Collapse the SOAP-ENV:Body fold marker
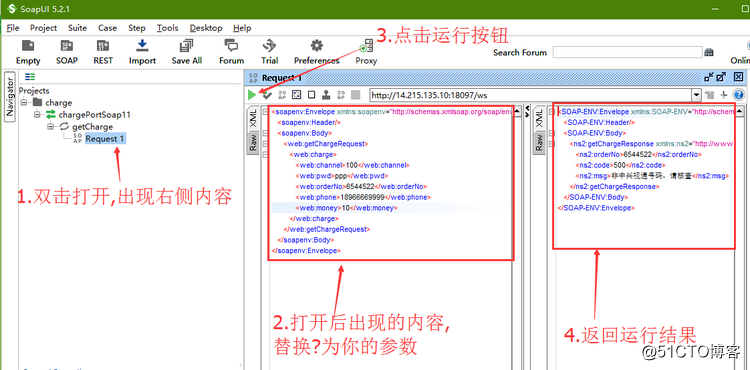Screen dimensions: 750x370 click(551, 133)
